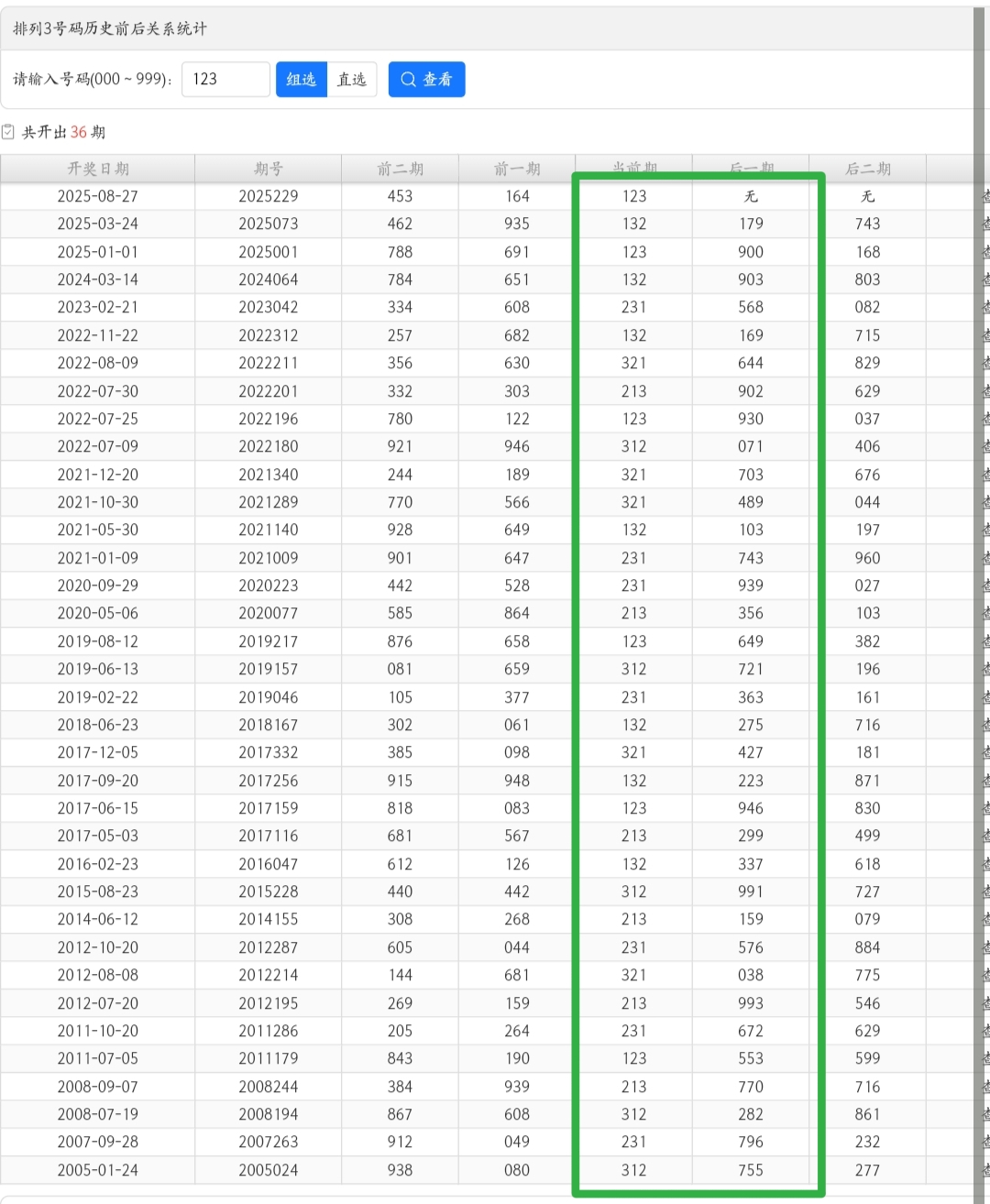Click the issue number 2005024
Image resolution: width=990 pixels, height=1204 pixels.
click(269, 1170)
